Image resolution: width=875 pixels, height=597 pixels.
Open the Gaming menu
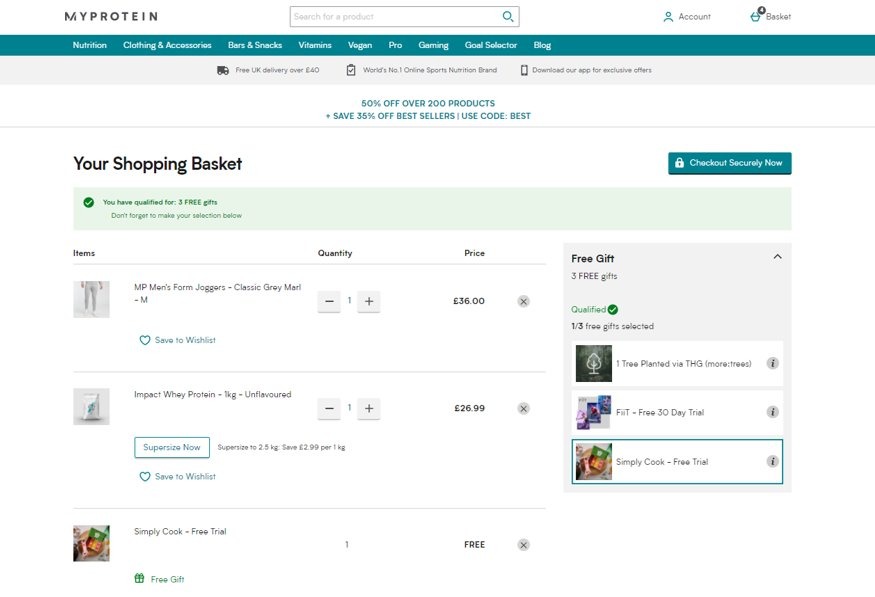434,45
